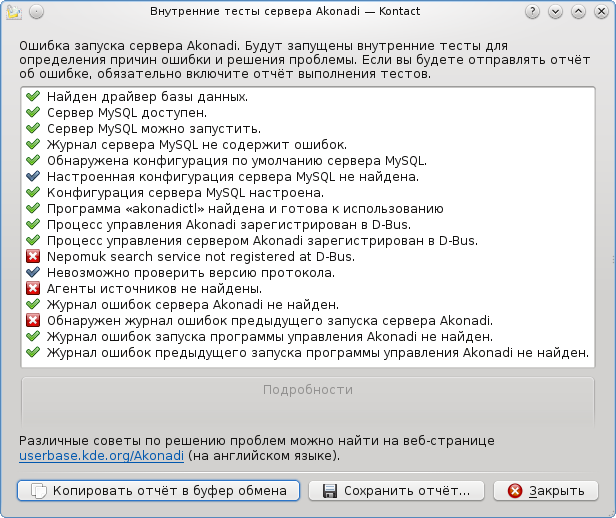Click check icon beside 'Журнал ошибок предыдущего запуска программы'
Screen dimensions: 616x518
coord(33,352)
